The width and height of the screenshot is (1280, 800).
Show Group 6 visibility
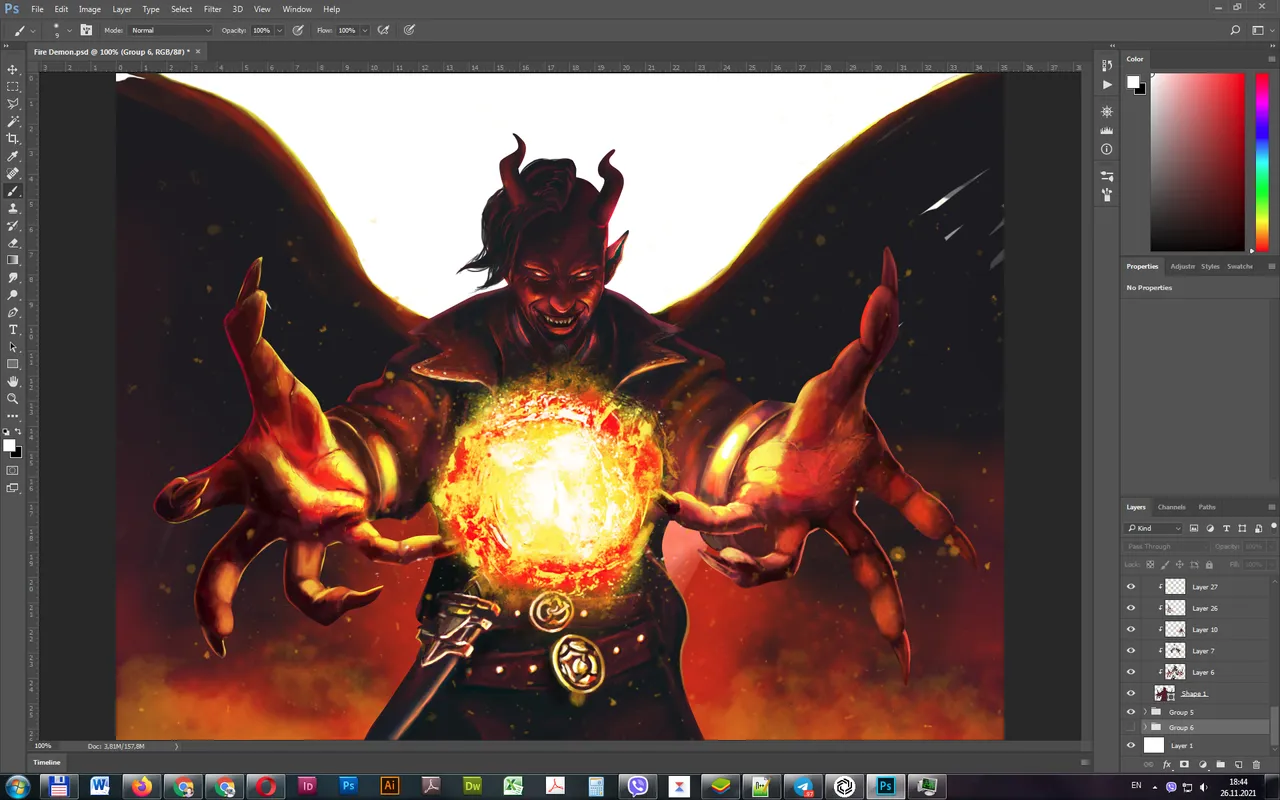pyautogui.click(x=1131, y=727)
